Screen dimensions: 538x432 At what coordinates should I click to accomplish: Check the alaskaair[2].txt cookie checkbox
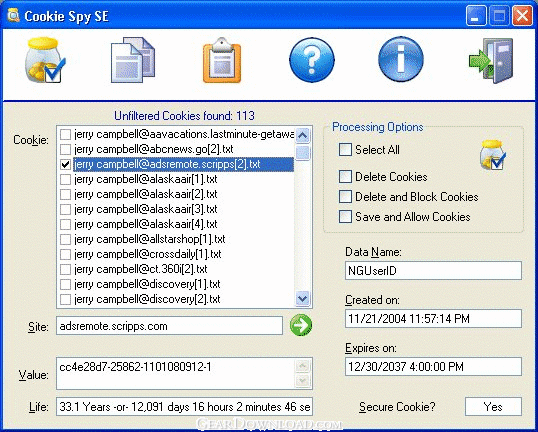65,194
